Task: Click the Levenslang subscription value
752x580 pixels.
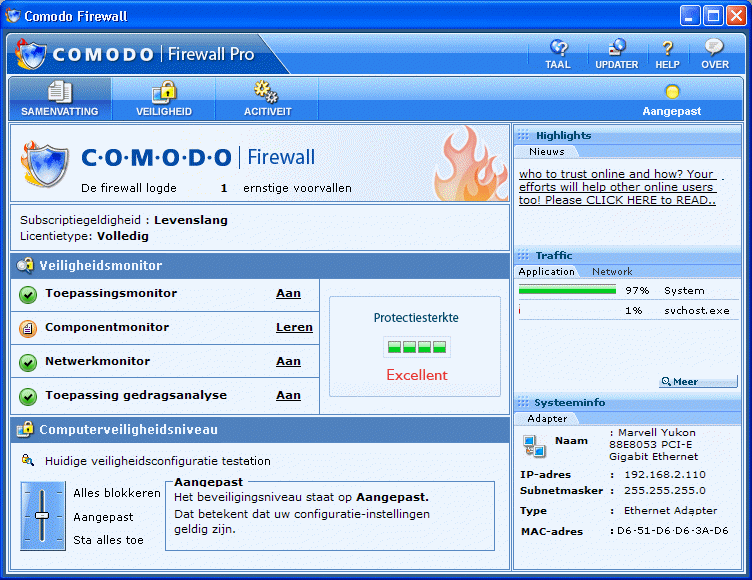Action: [x=191, y=220]
